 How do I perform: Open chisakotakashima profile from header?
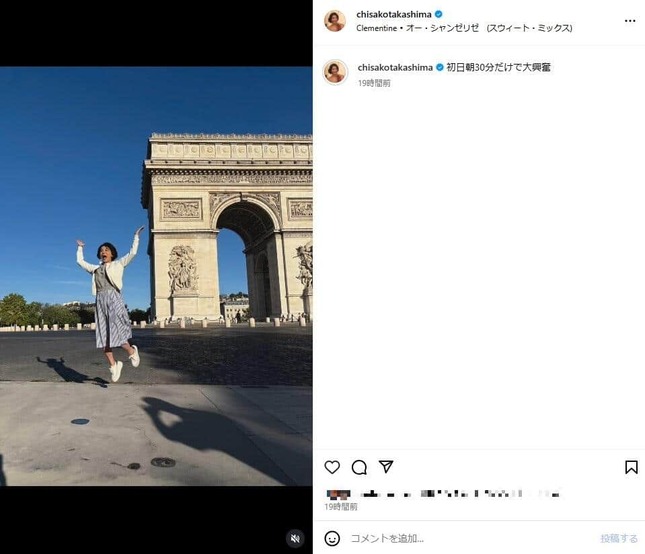(394, 14)
